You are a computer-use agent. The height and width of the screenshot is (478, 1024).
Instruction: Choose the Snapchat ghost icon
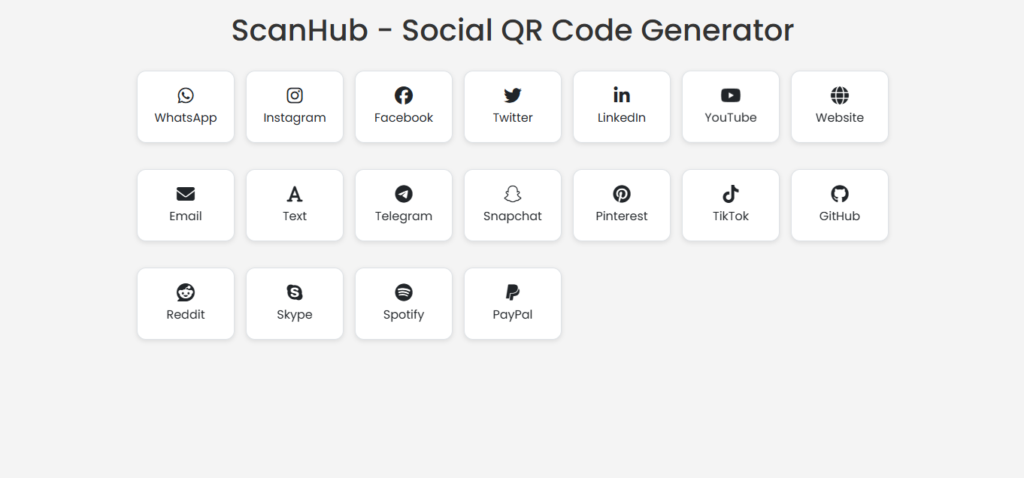(513, 194)
